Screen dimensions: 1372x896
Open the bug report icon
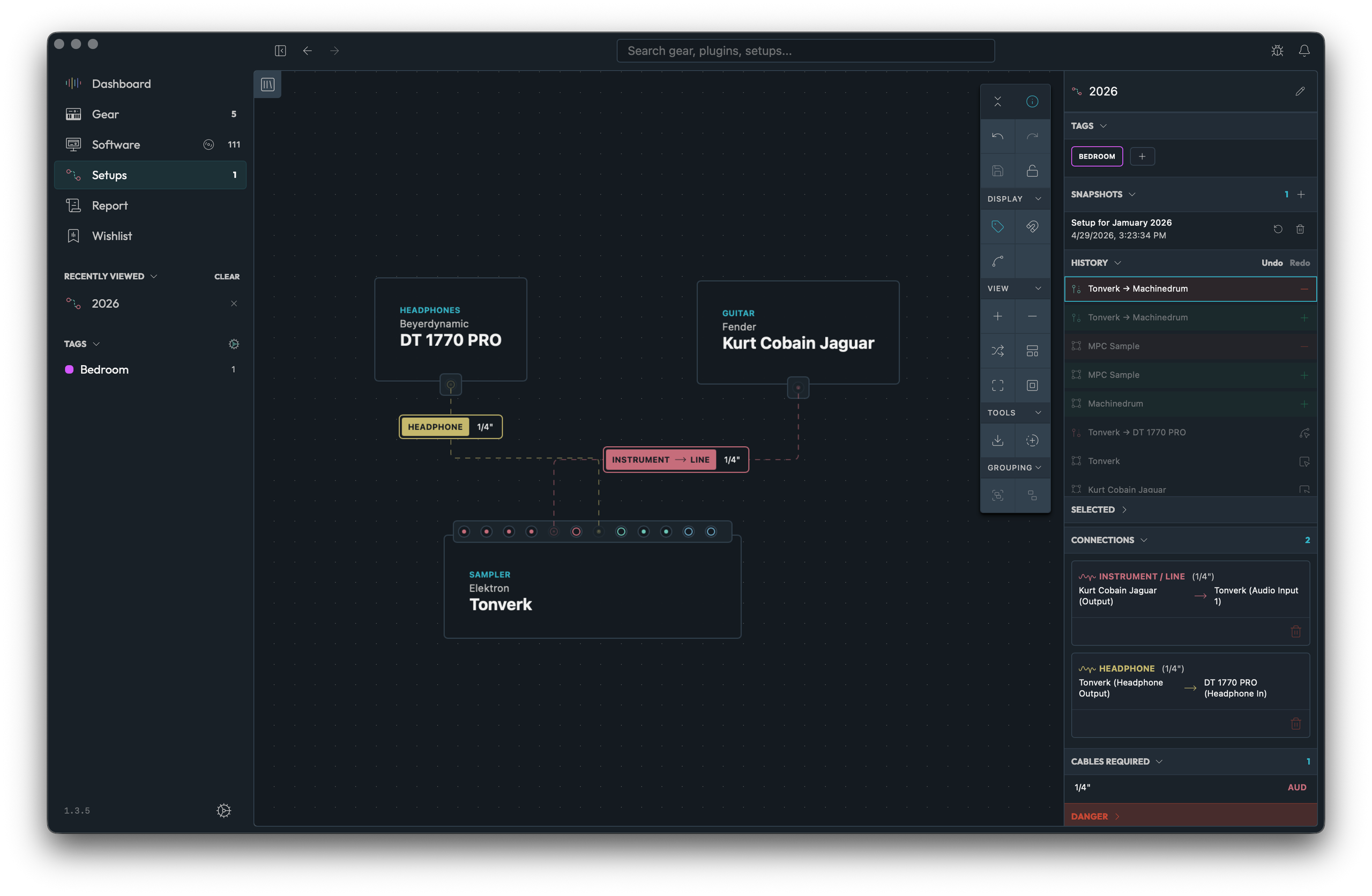point(1277,51)
